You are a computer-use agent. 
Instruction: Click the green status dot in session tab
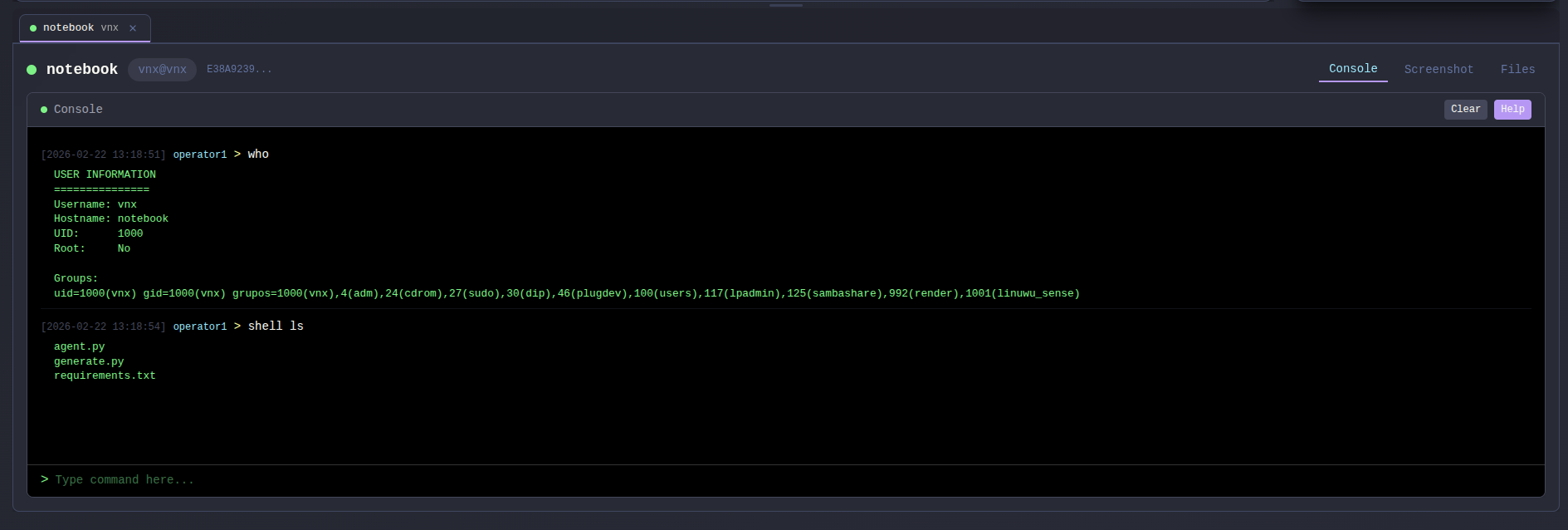tap(33, 28)
